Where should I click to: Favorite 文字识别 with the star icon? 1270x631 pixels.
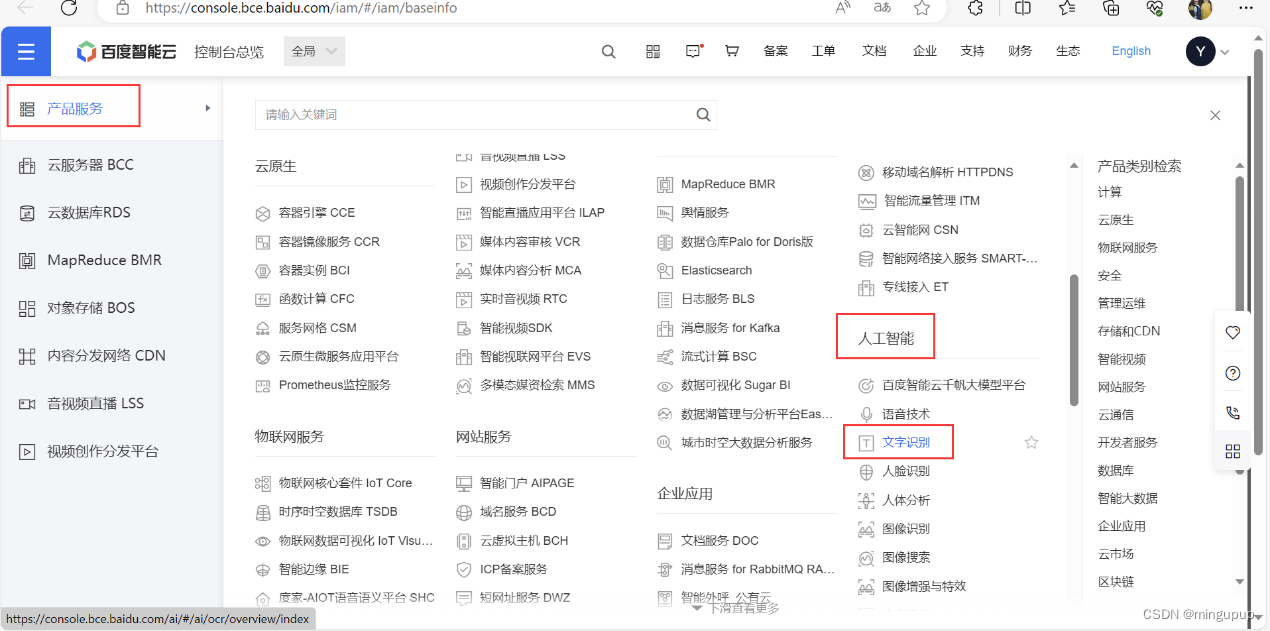pos(1031,442)
